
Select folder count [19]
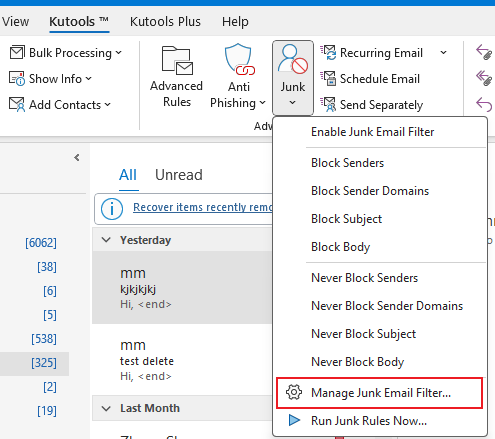pyautogui.click(x=47, y=411)
